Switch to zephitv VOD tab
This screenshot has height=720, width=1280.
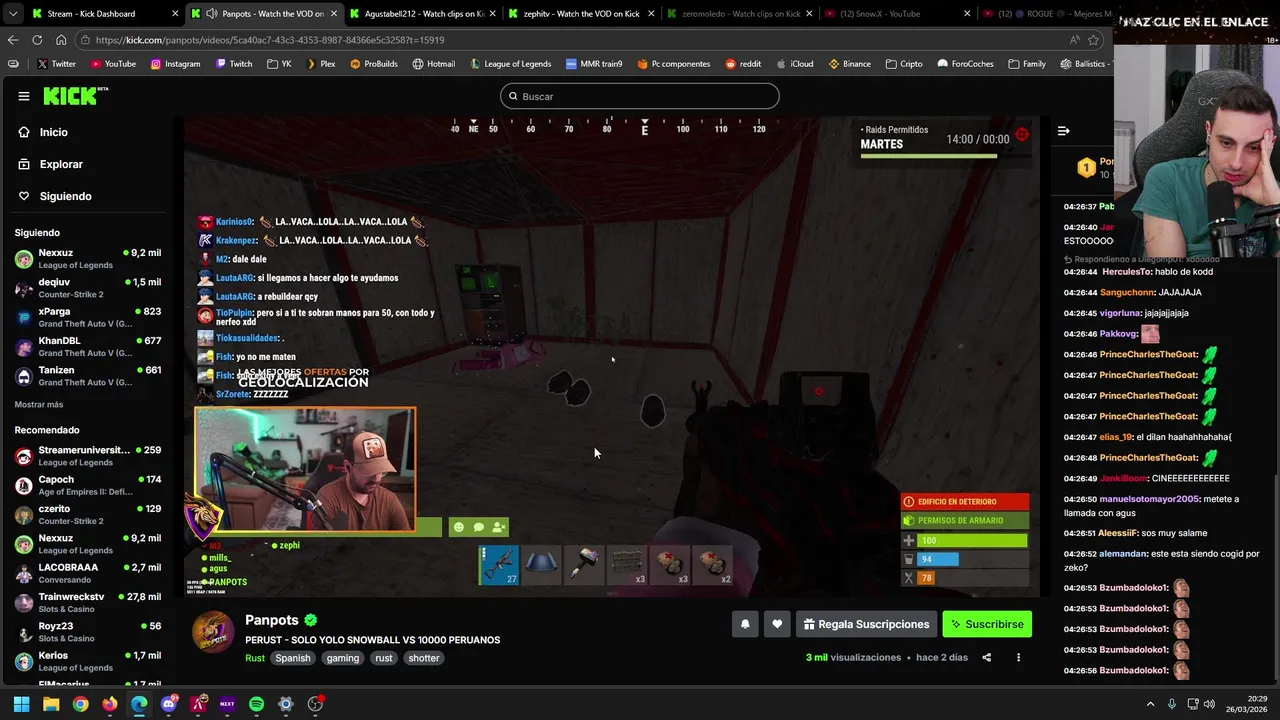pyautogui.click(x=580, y=14)
